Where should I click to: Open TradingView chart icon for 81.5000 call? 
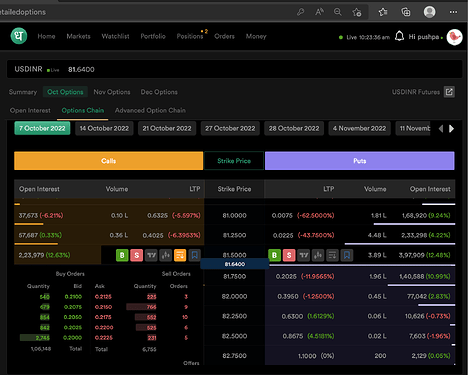(151, 255)
